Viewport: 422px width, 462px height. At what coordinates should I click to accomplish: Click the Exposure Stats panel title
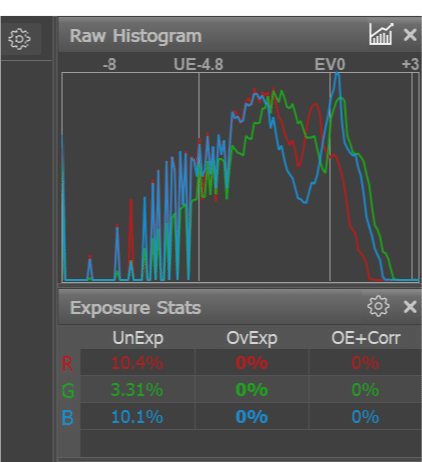click(135, 307)
